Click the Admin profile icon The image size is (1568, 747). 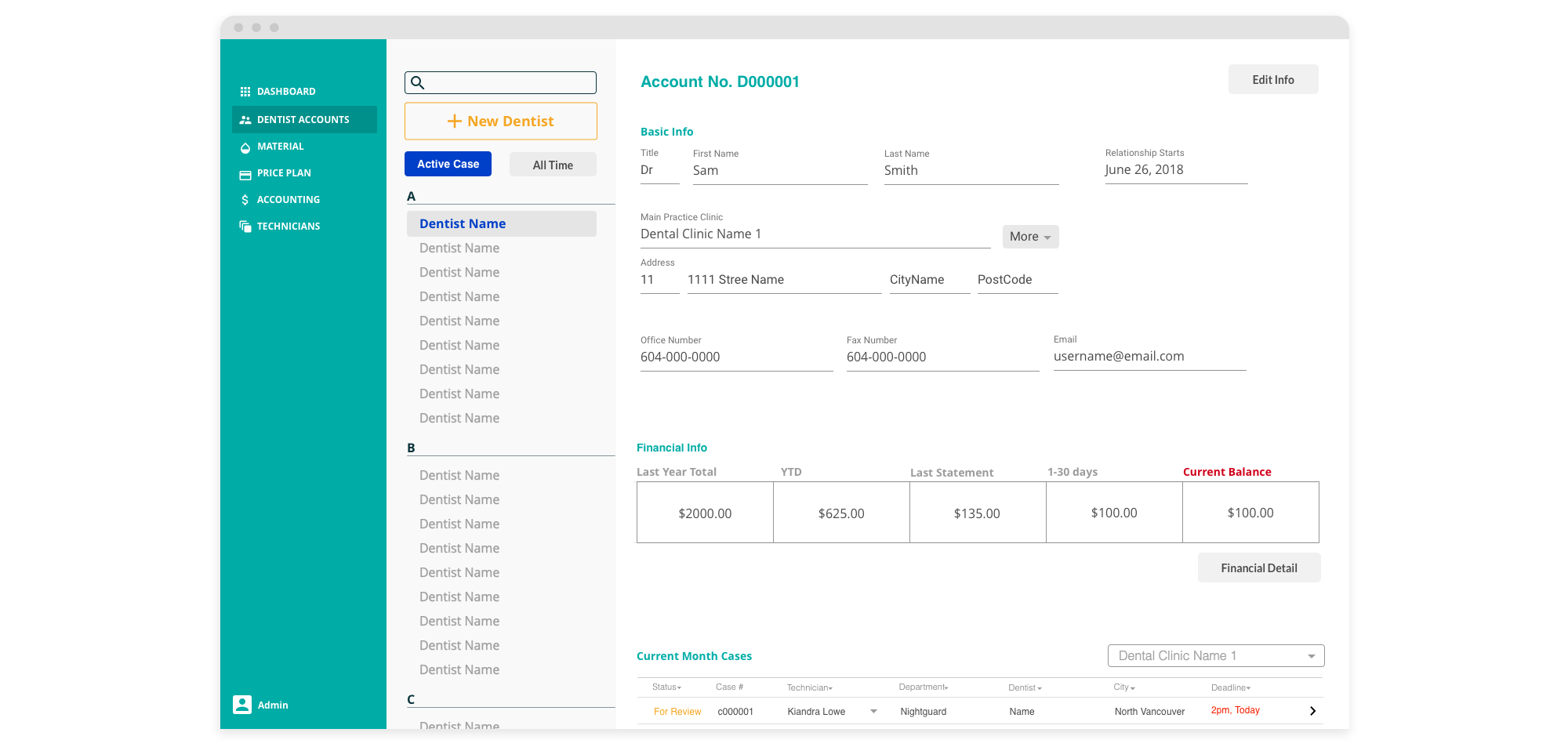241,705
